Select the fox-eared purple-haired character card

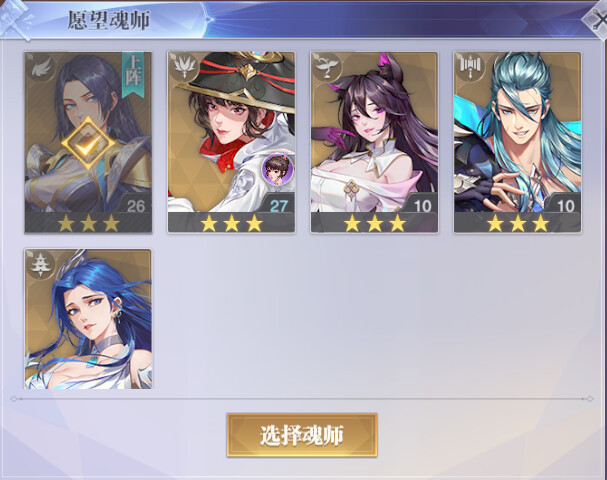coord(374,142)
